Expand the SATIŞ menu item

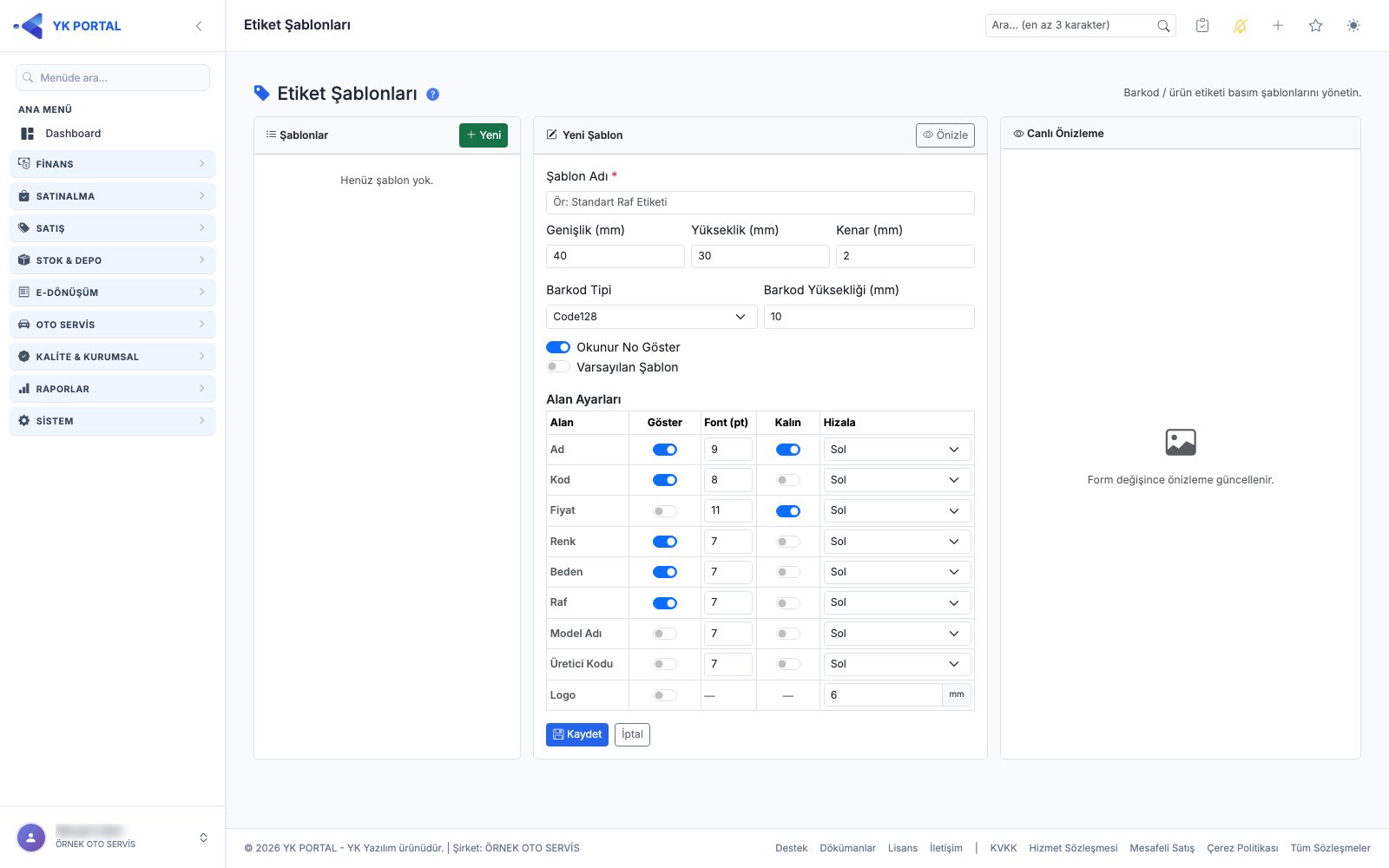pos(113,228)
